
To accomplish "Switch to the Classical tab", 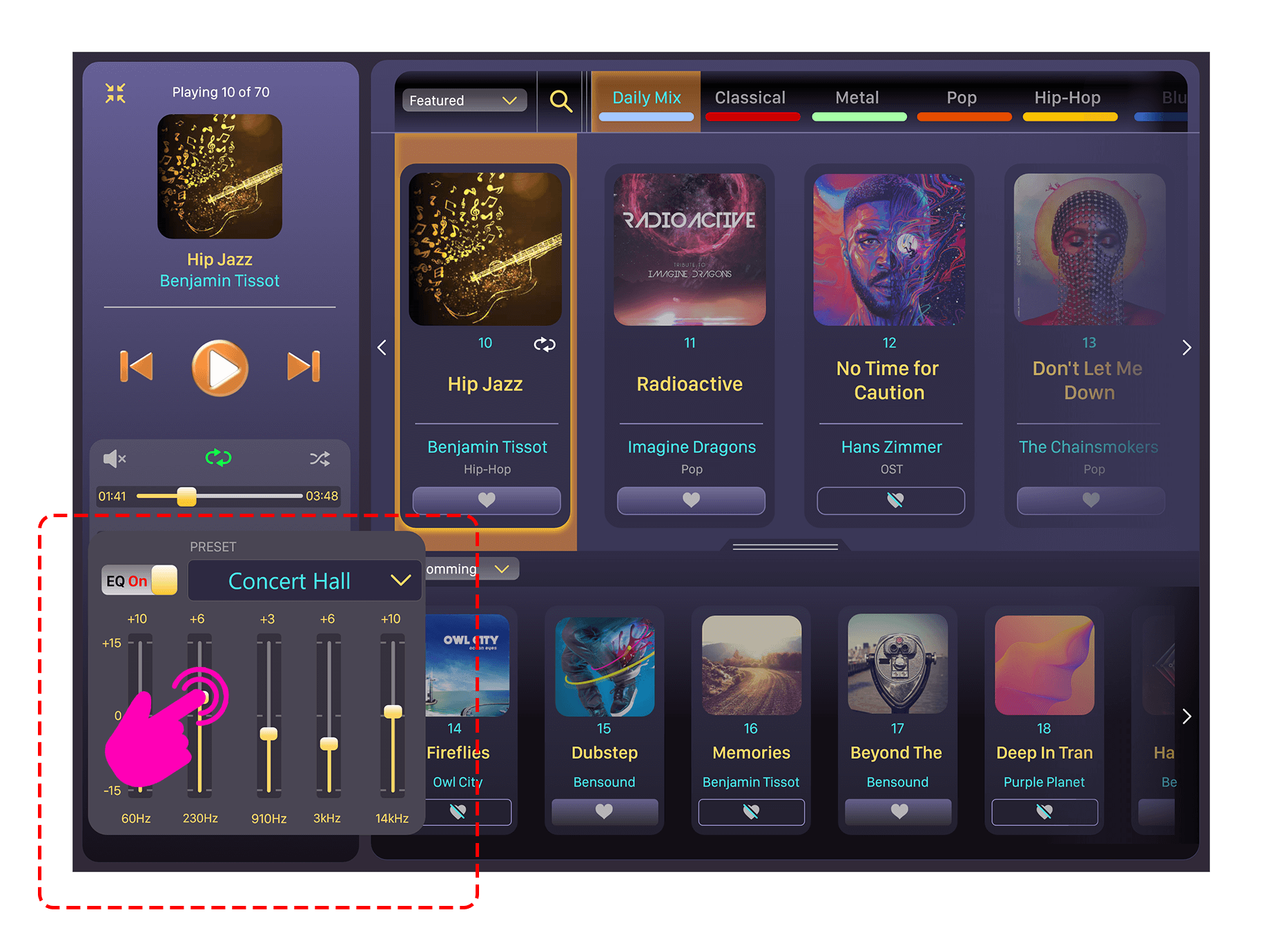I will tap(750, 97).
